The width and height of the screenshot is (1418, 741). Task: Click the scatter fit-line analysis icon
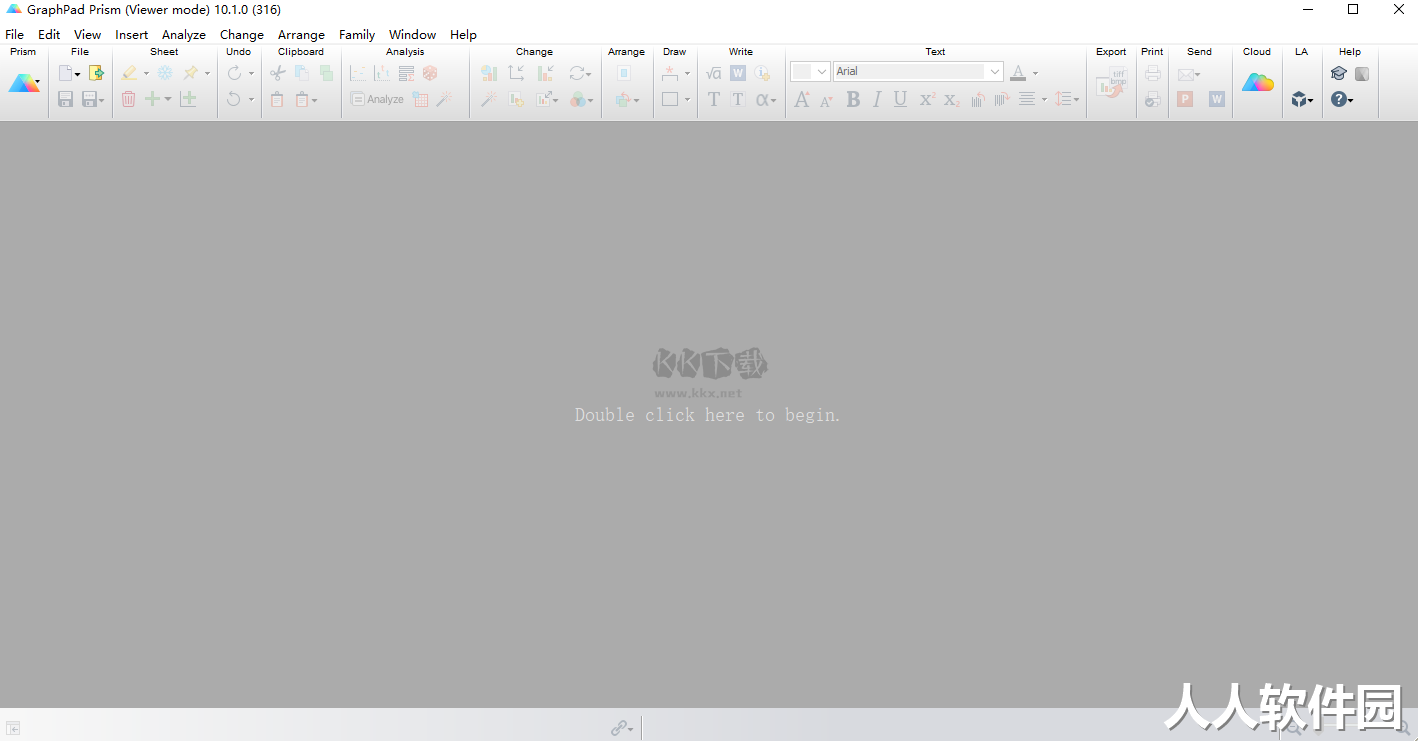[x=358, y=73]
